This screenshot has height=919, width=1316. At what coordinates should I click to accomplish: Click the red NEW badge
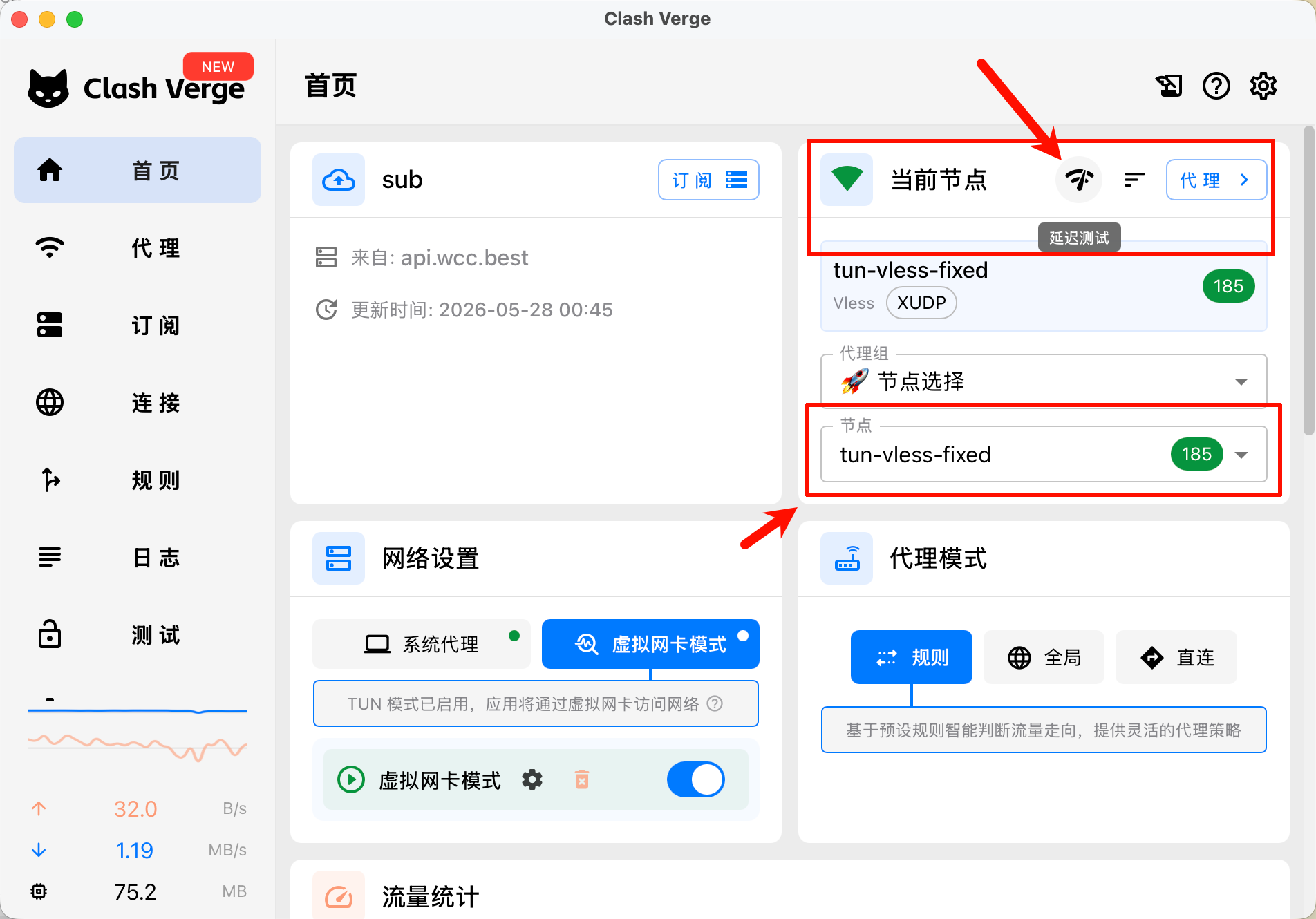218,66
